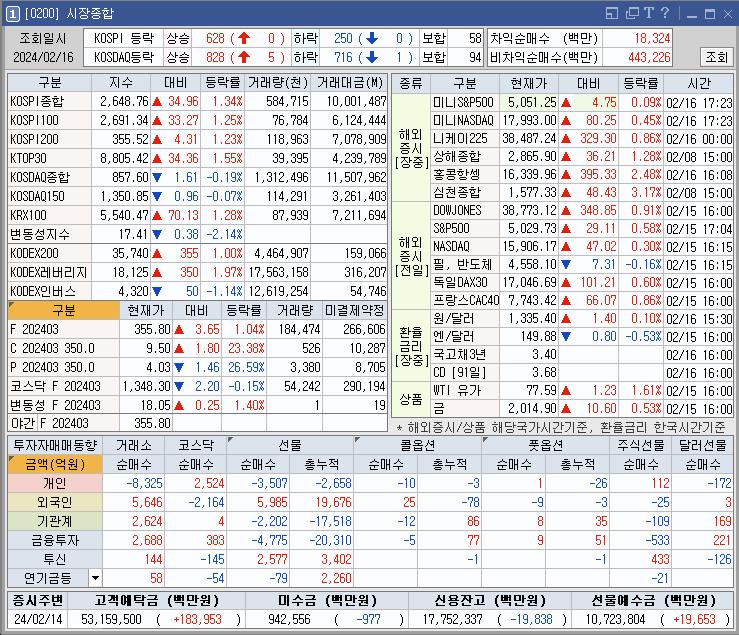Select the KODEX200 row
The image size is (739, 635).
pos(197,253)
